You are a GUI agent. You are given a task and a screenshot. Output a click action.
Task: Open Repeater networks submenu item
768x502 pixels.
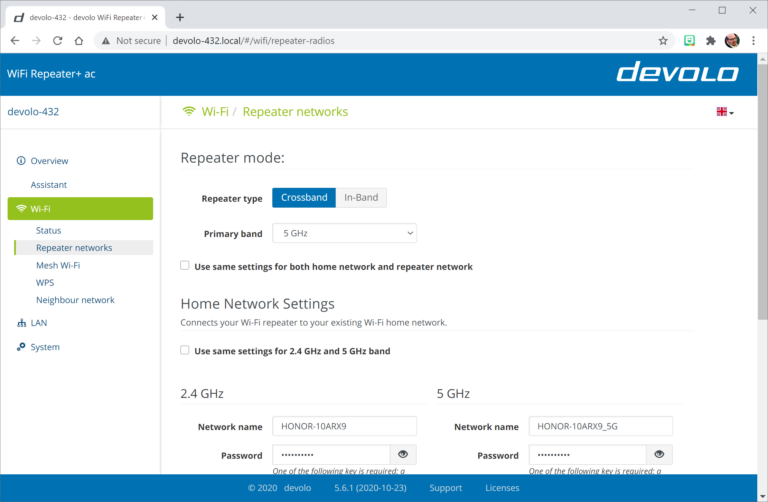pos(84,248)
